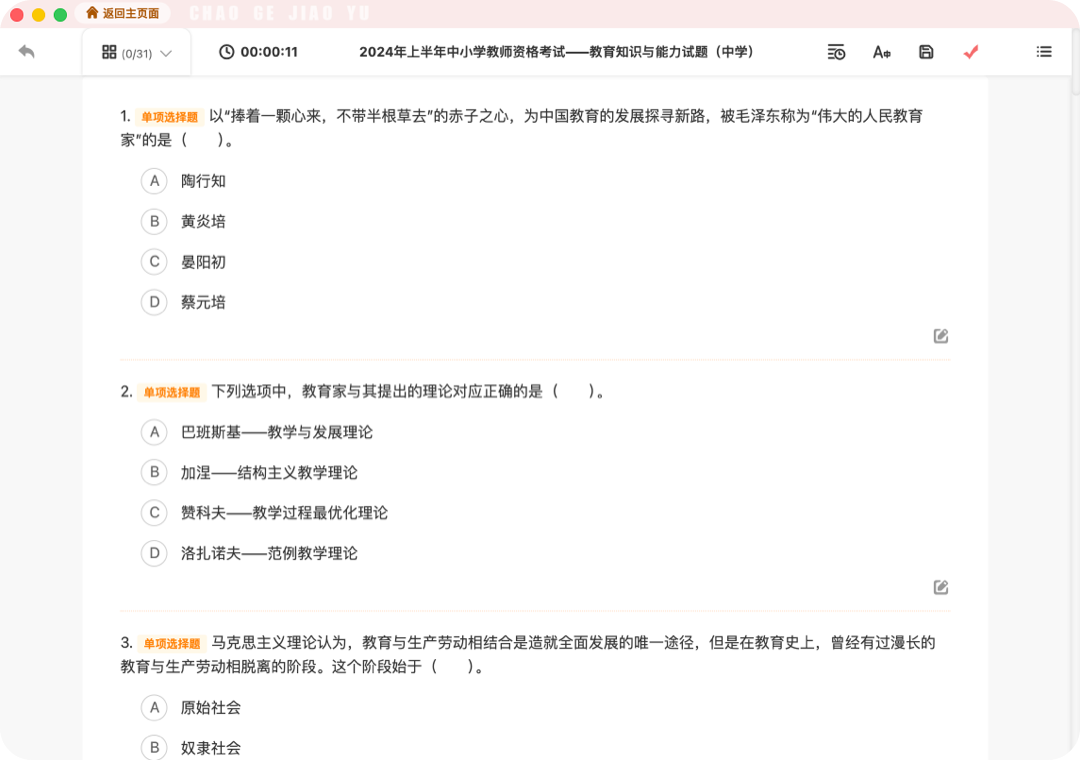The height and width of the screenshot is (760, 1080).
Task: Select option B 奴隶社会
Action: tap(154, 748)
